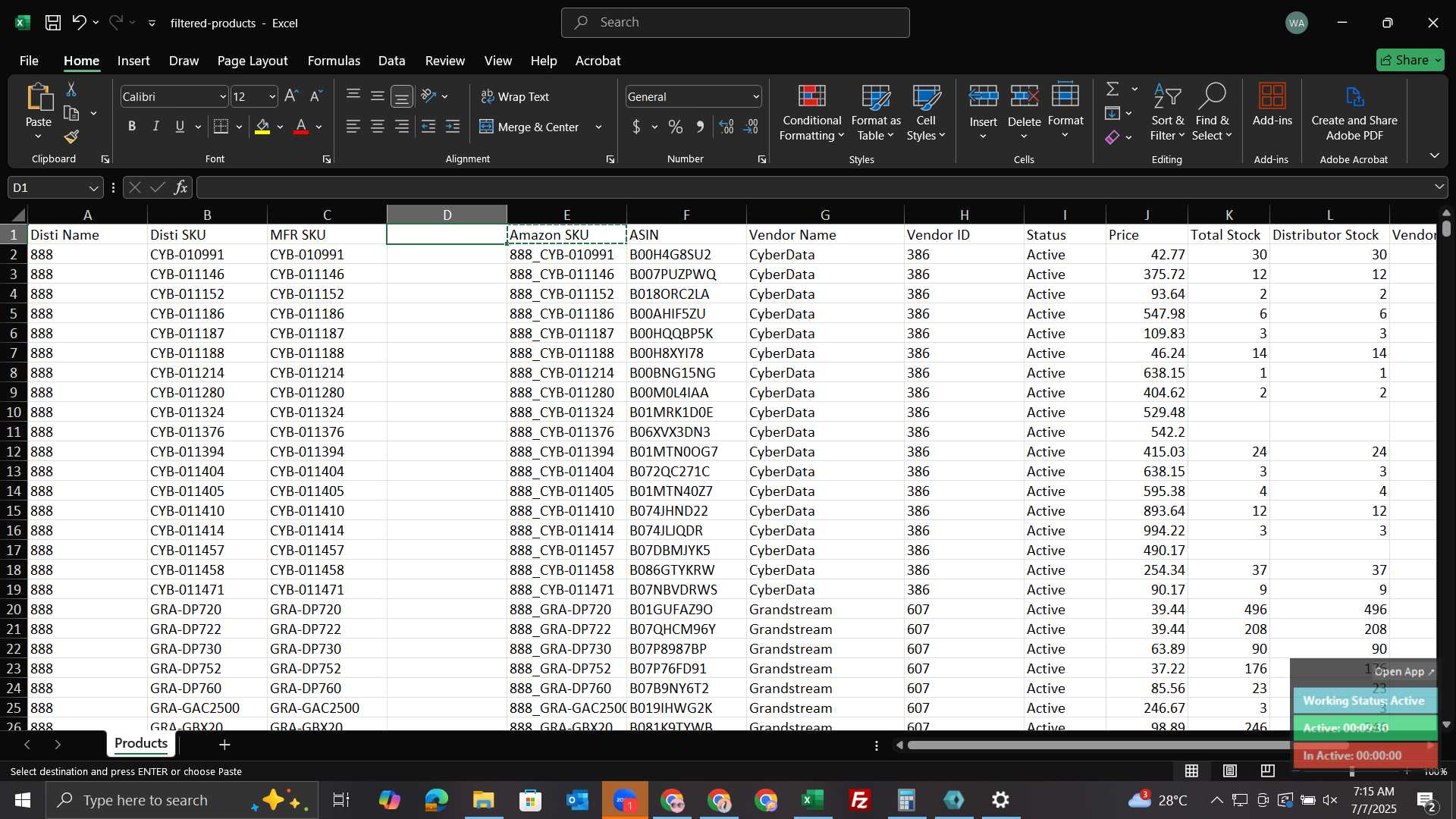Expand the formula bar

tap(1439, 187)
